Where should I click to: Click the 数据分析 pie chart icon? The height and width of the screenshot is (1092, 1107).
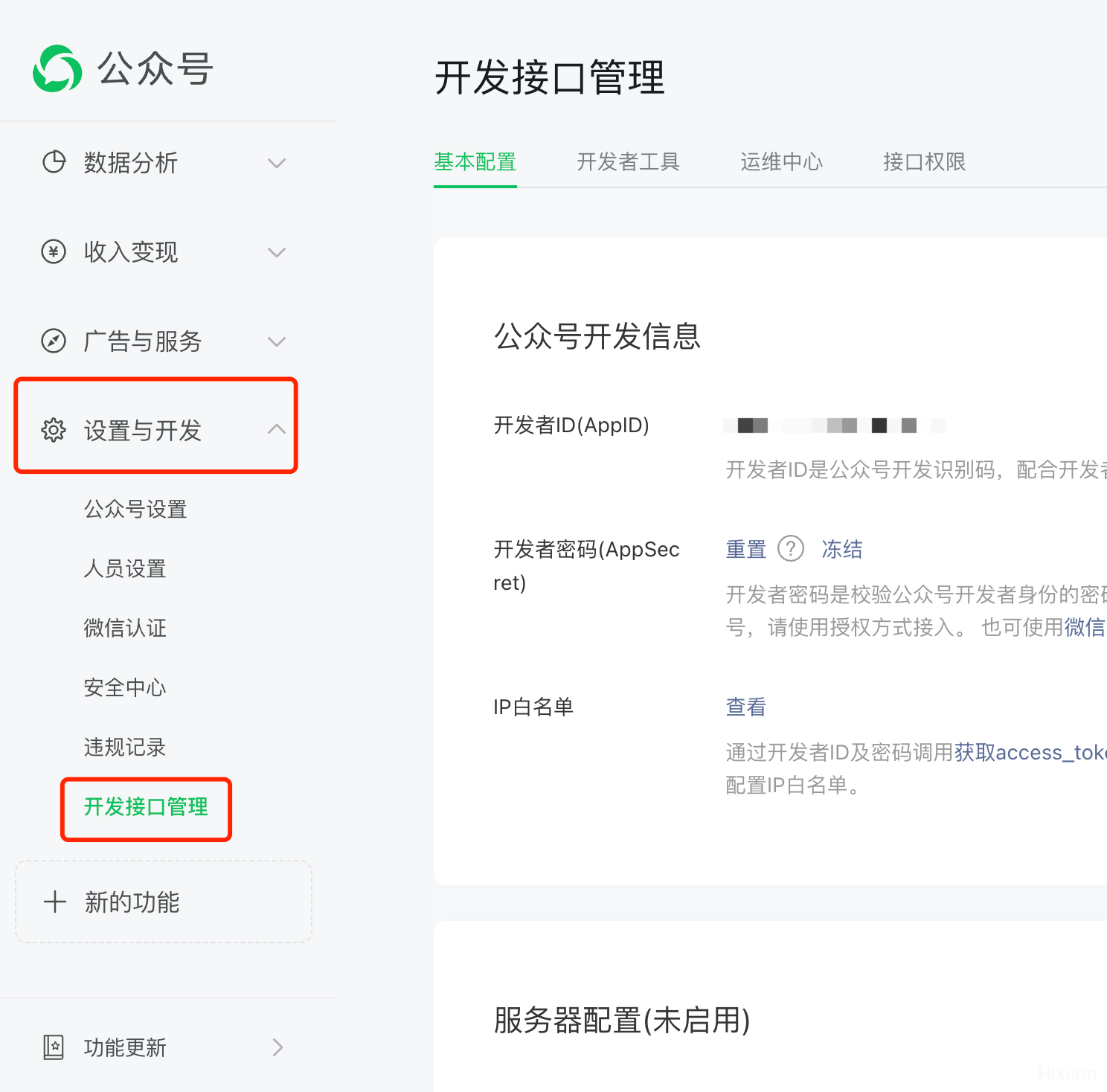54,162
